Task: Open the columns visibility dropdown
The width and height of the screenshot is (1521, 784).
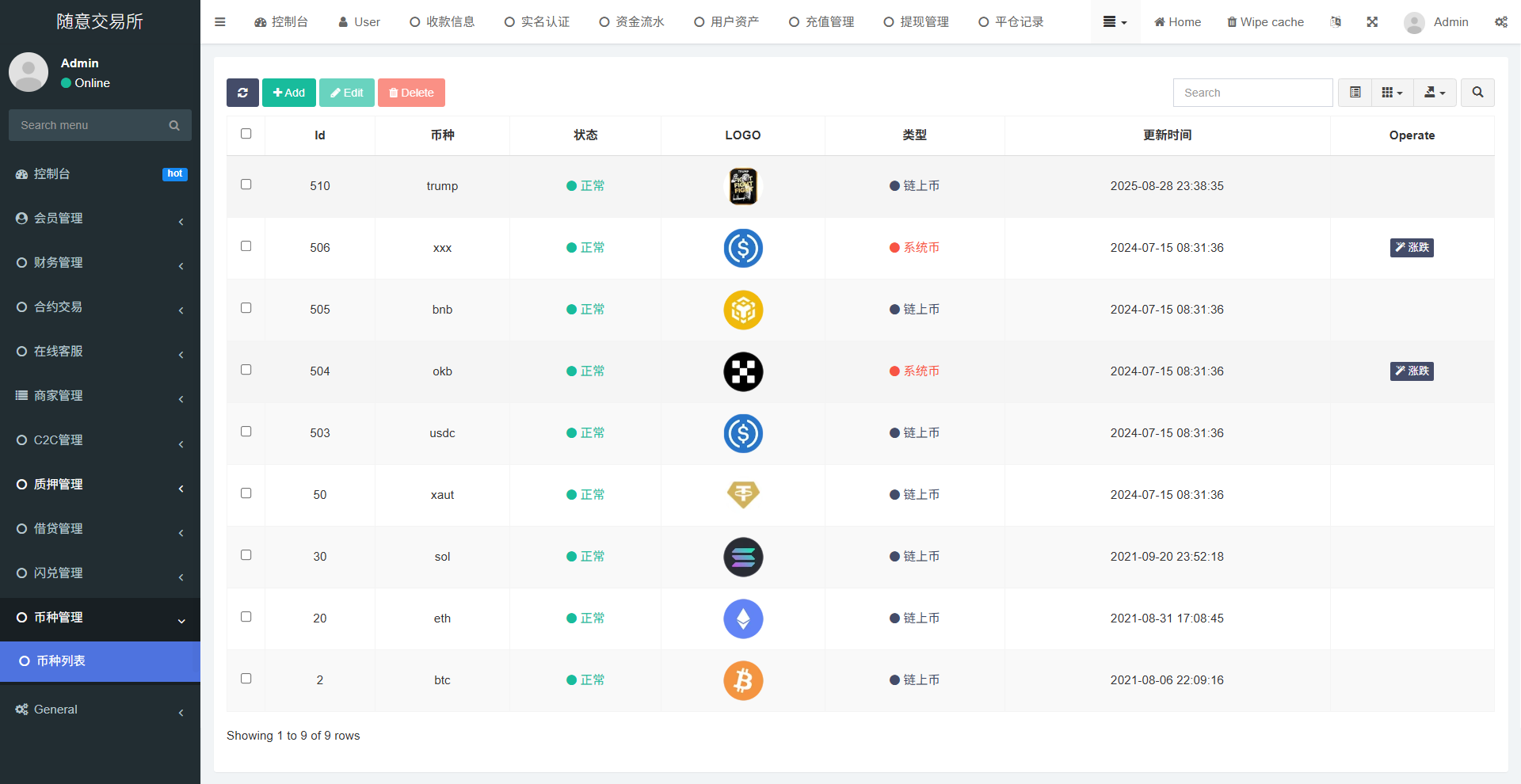Action: tap(1392, 93)
